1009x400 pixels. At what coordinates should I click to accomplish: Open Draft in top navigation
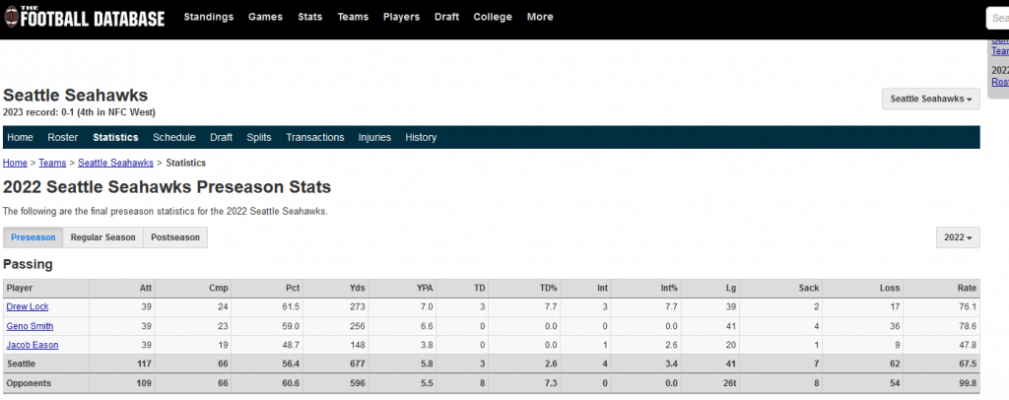[447, 17]
